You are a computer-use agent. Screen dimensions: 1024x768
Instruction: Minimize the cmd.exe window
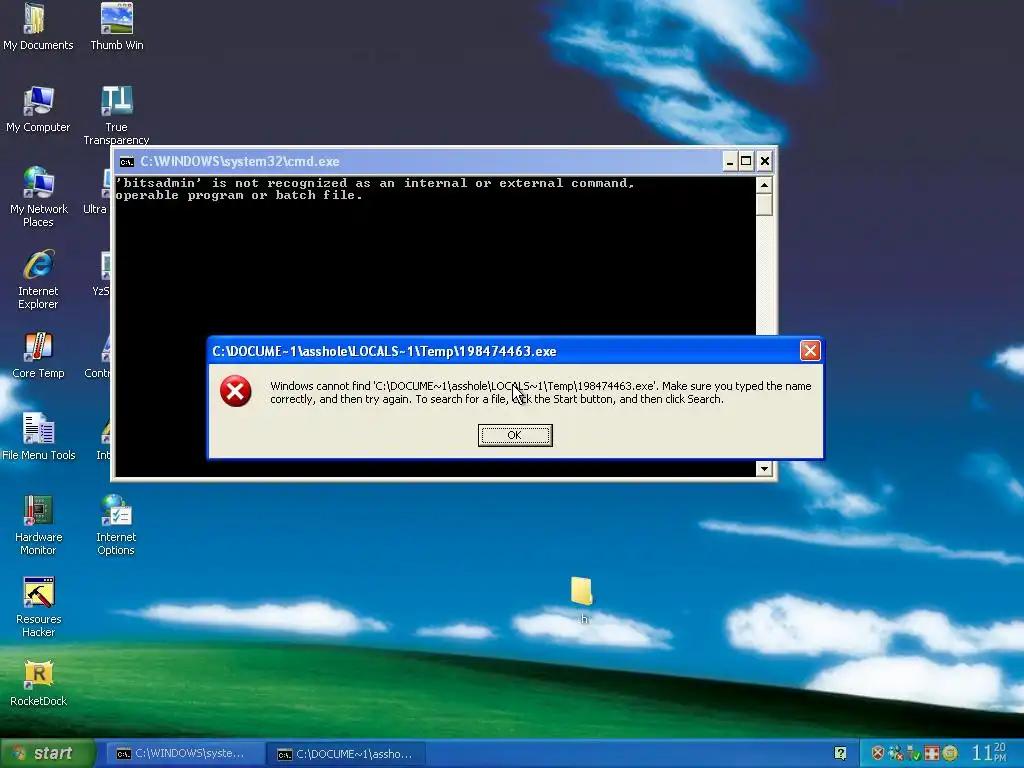pyautogui.click(x=729, y=161)
